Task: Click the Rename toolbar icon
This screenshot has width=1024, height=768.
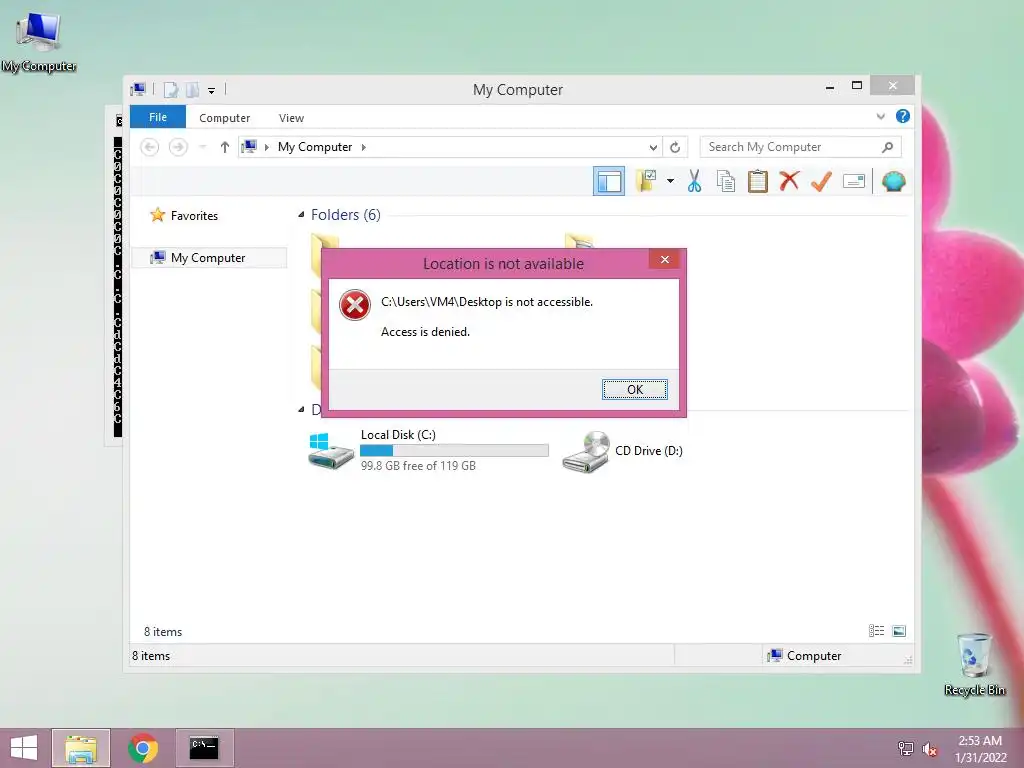Action: tap(854, 181)
